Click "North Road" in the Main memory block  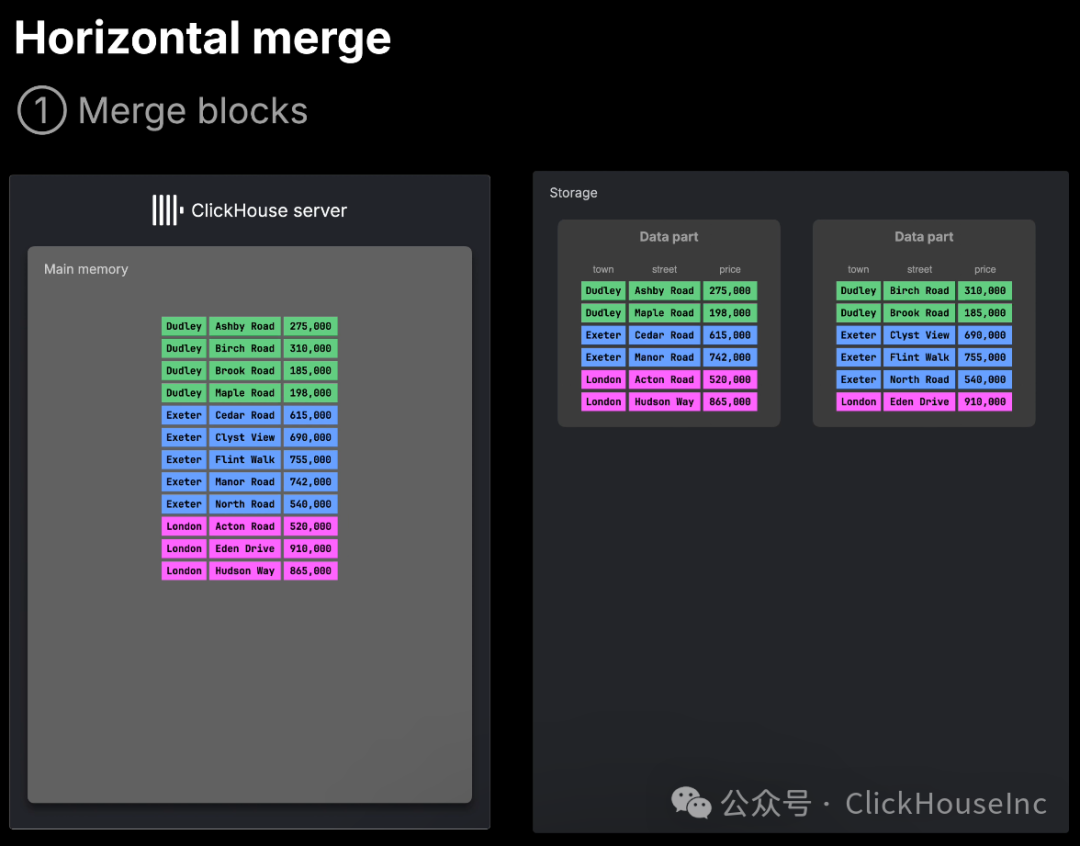click(245, 504)
